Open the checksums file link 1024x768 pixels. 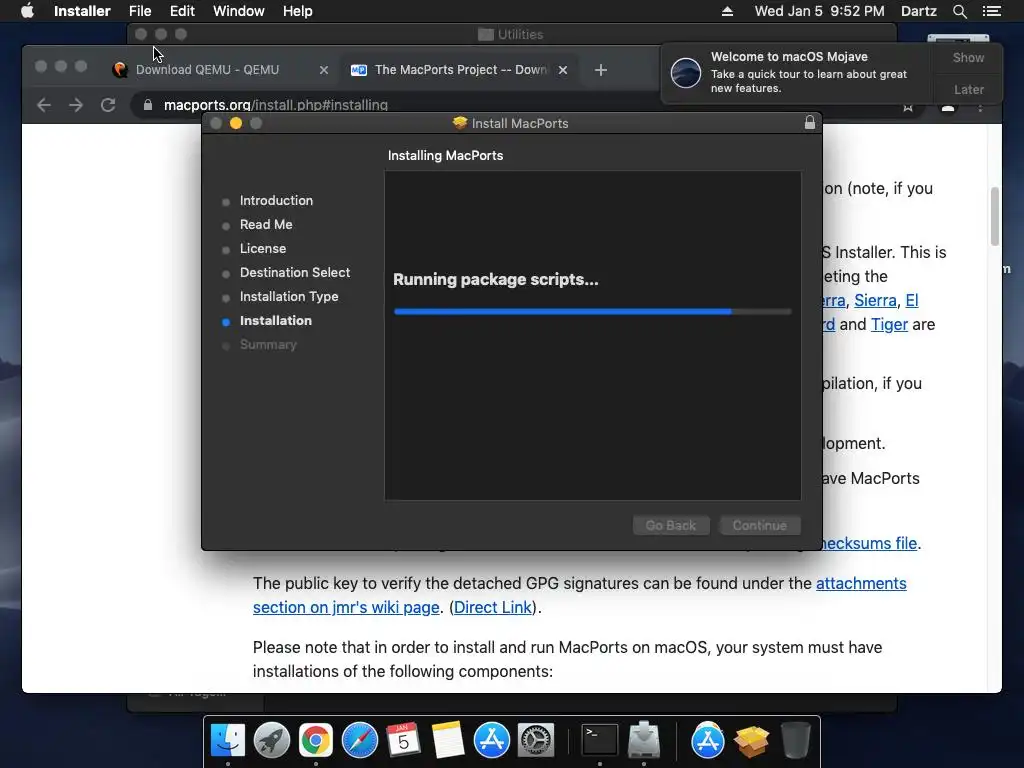[x=869, y=543]
